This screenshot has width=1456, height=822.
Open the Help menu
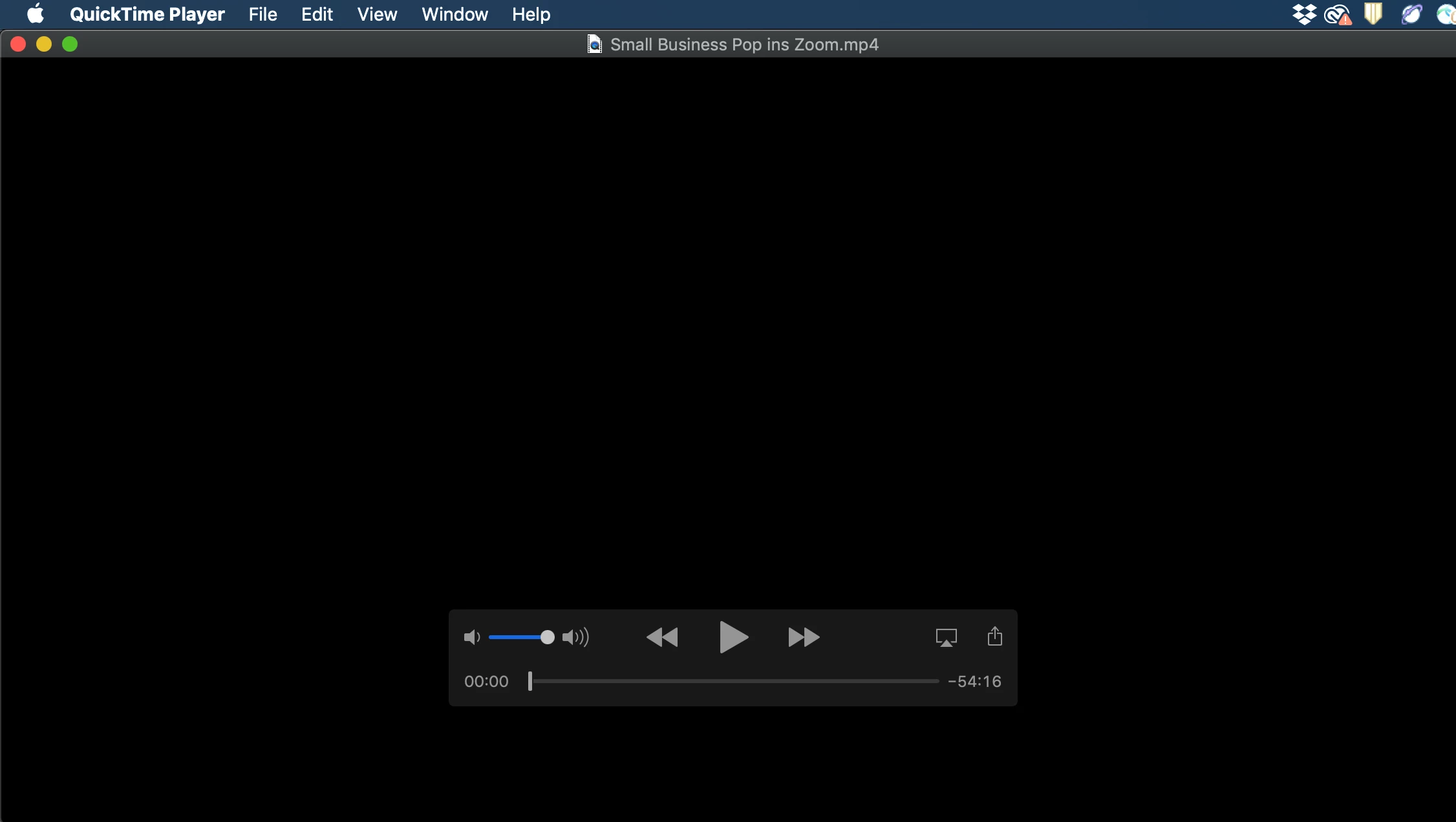pos(531,14)
